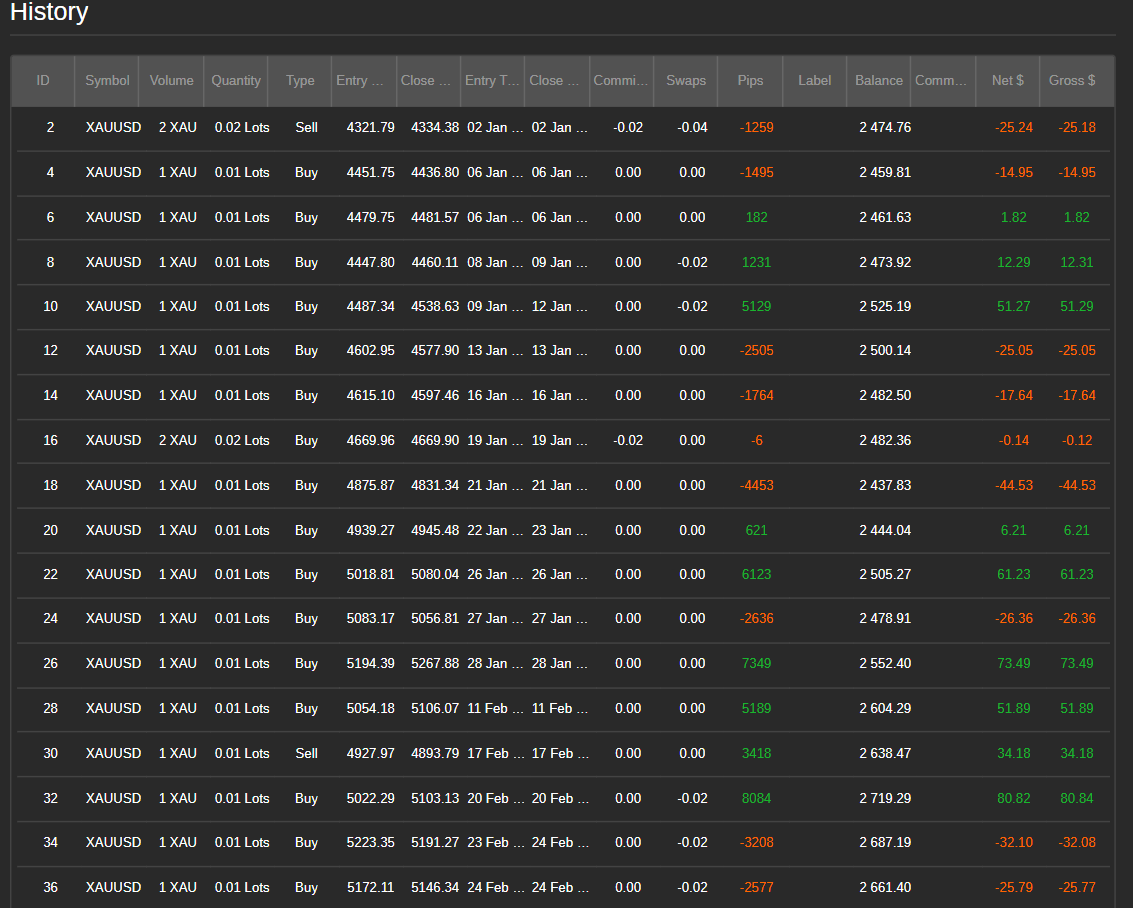Sort by the ID column header
This screenshot has height=908, width=1133.
[x=43, y=80]
